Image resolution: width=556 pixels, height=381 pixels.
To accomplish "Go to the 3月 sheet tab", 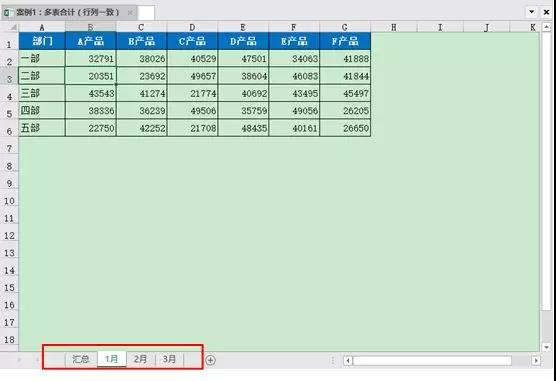I will 169,359.
